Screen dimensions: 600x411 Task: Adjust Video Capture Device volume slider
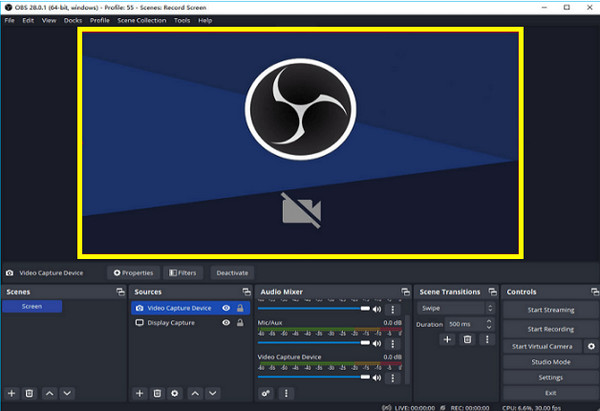click(314, 377)
